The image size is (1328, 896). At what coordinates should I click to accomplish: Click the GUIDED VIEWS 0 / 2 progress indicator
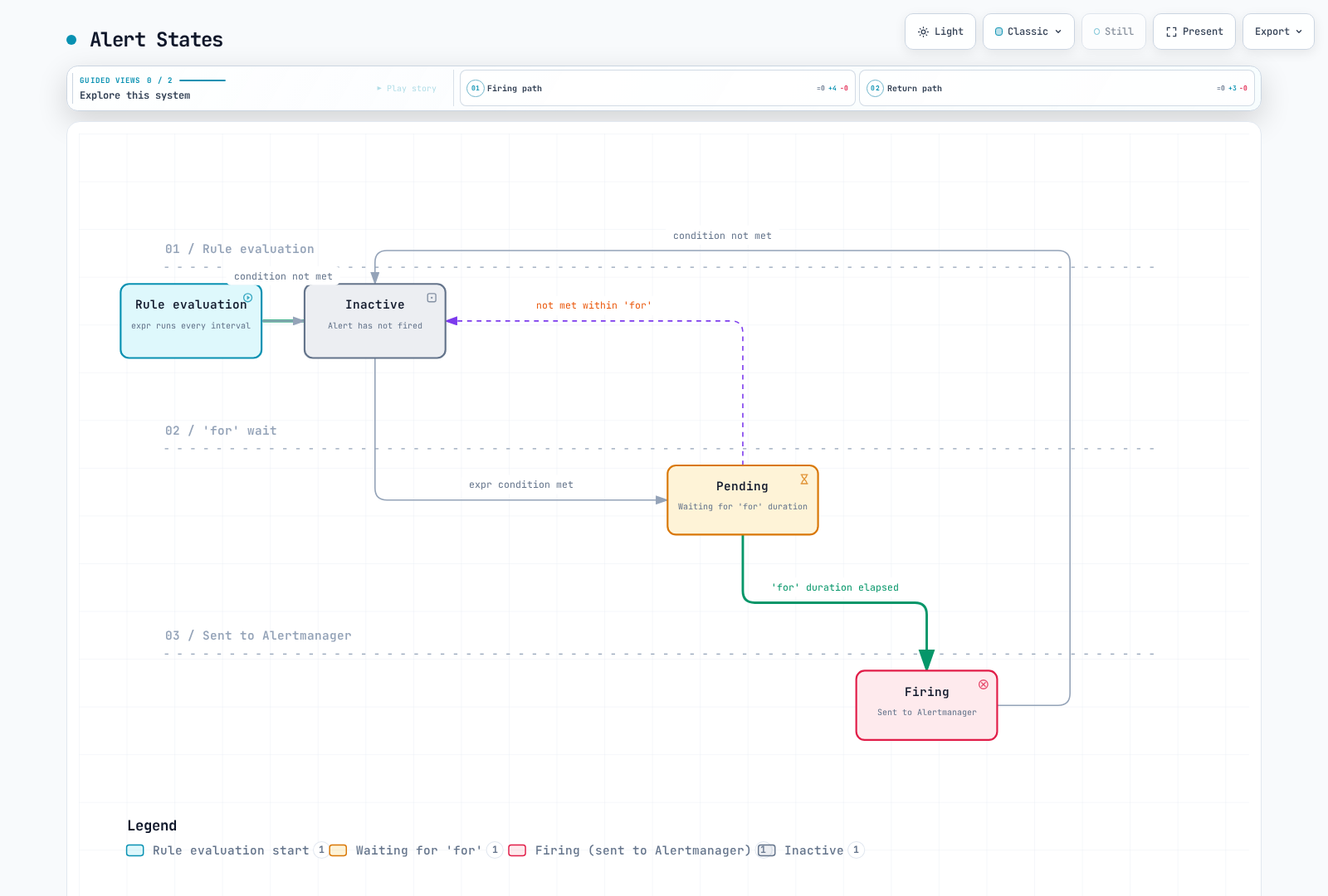click(153, 80)
